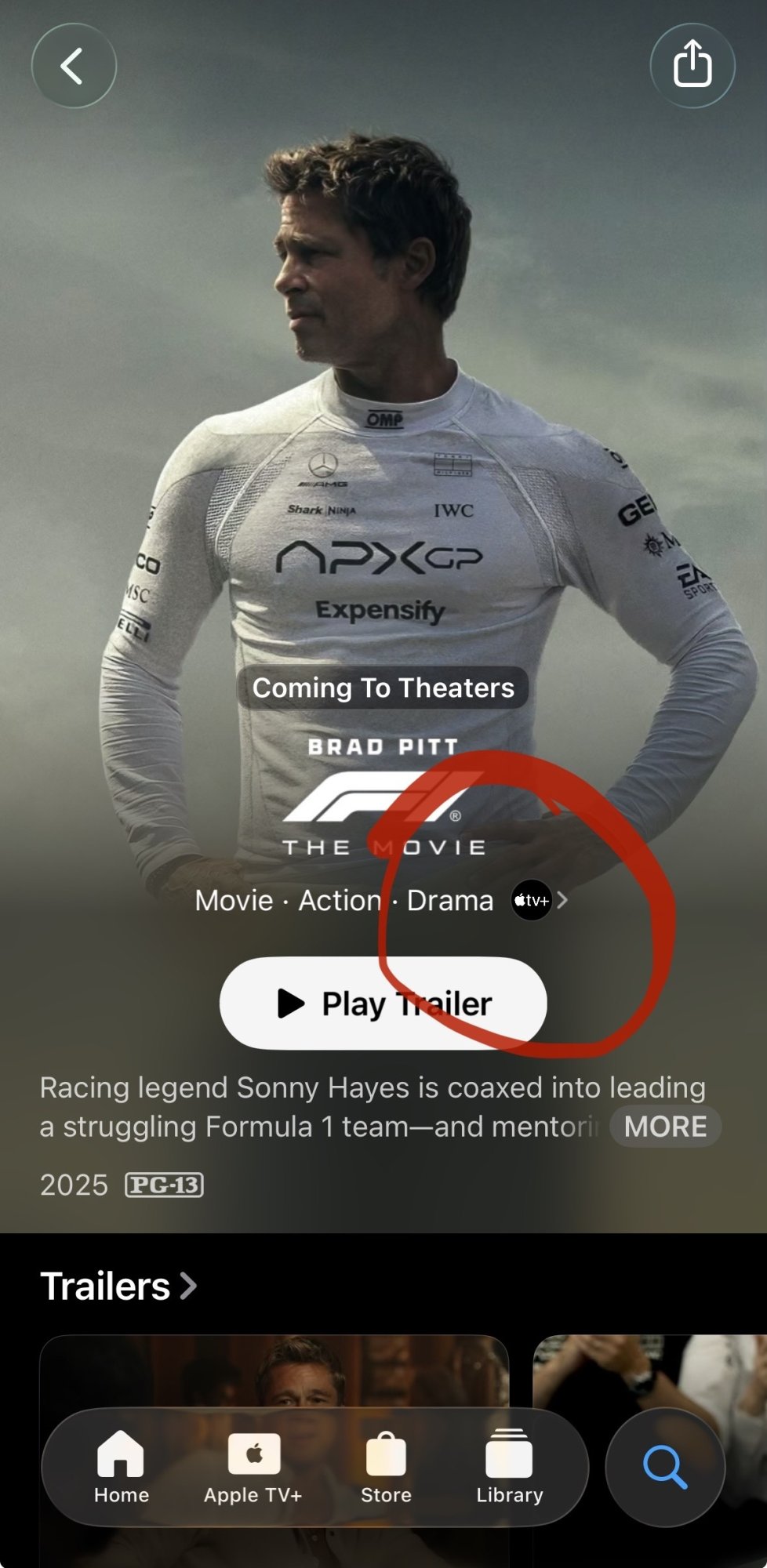Open the share sheet icon
The height and width of the screenshot is (1568, 767).
tap(692, 66)
